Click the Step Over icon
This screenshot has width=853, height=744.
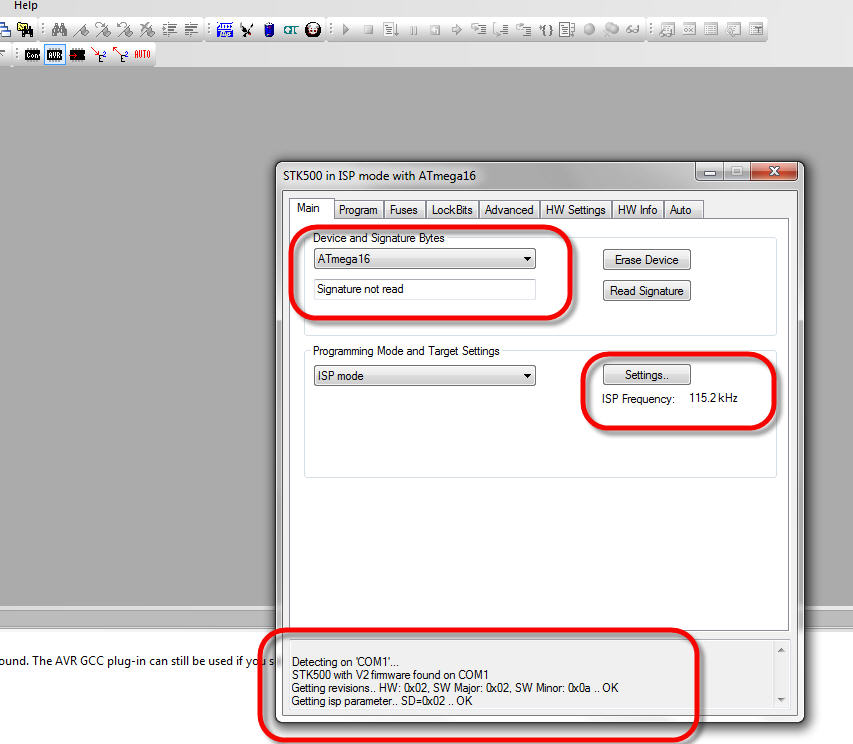tap(500, 29)
